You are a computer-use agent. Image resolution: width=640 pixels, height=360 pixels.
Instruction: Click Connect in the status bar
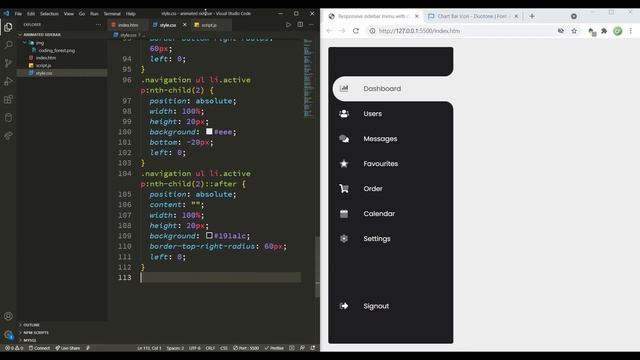39,348
